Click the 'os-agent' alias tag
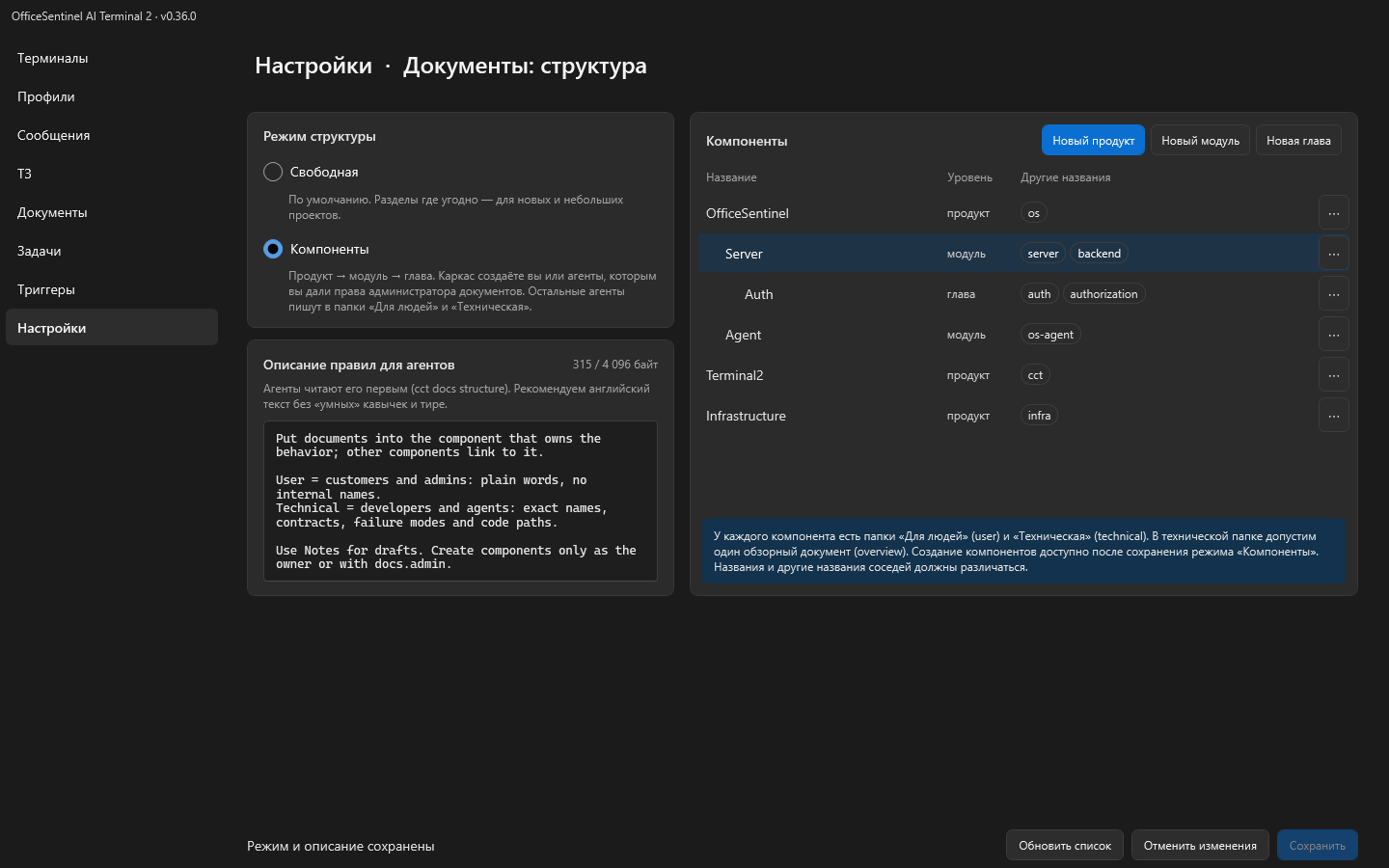1389x868 pixels. pos(1050,335)
